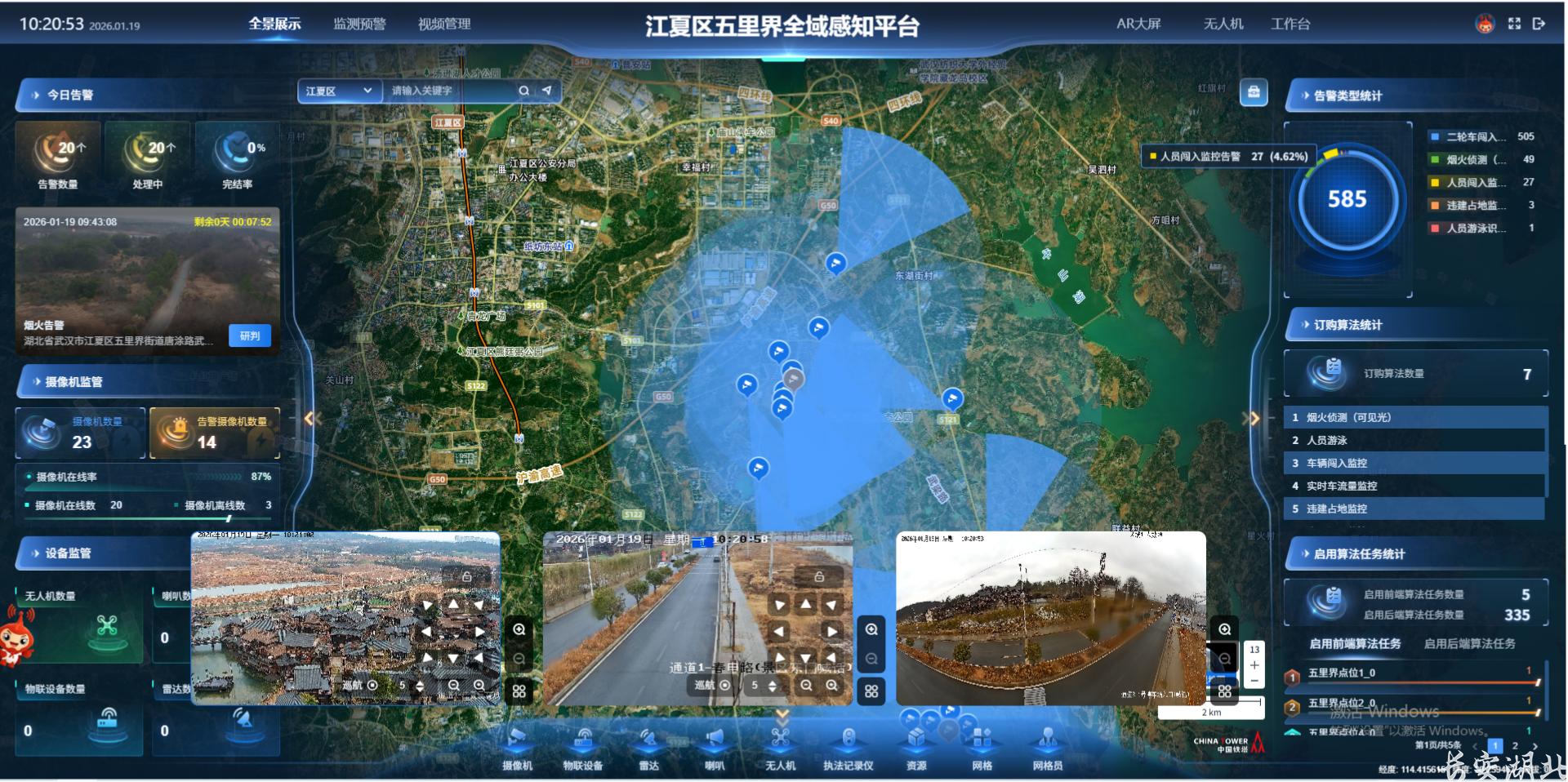Toggle the padlock lock in left video panel
Viewport: 1568px width, 782px height.
(466, 575)
